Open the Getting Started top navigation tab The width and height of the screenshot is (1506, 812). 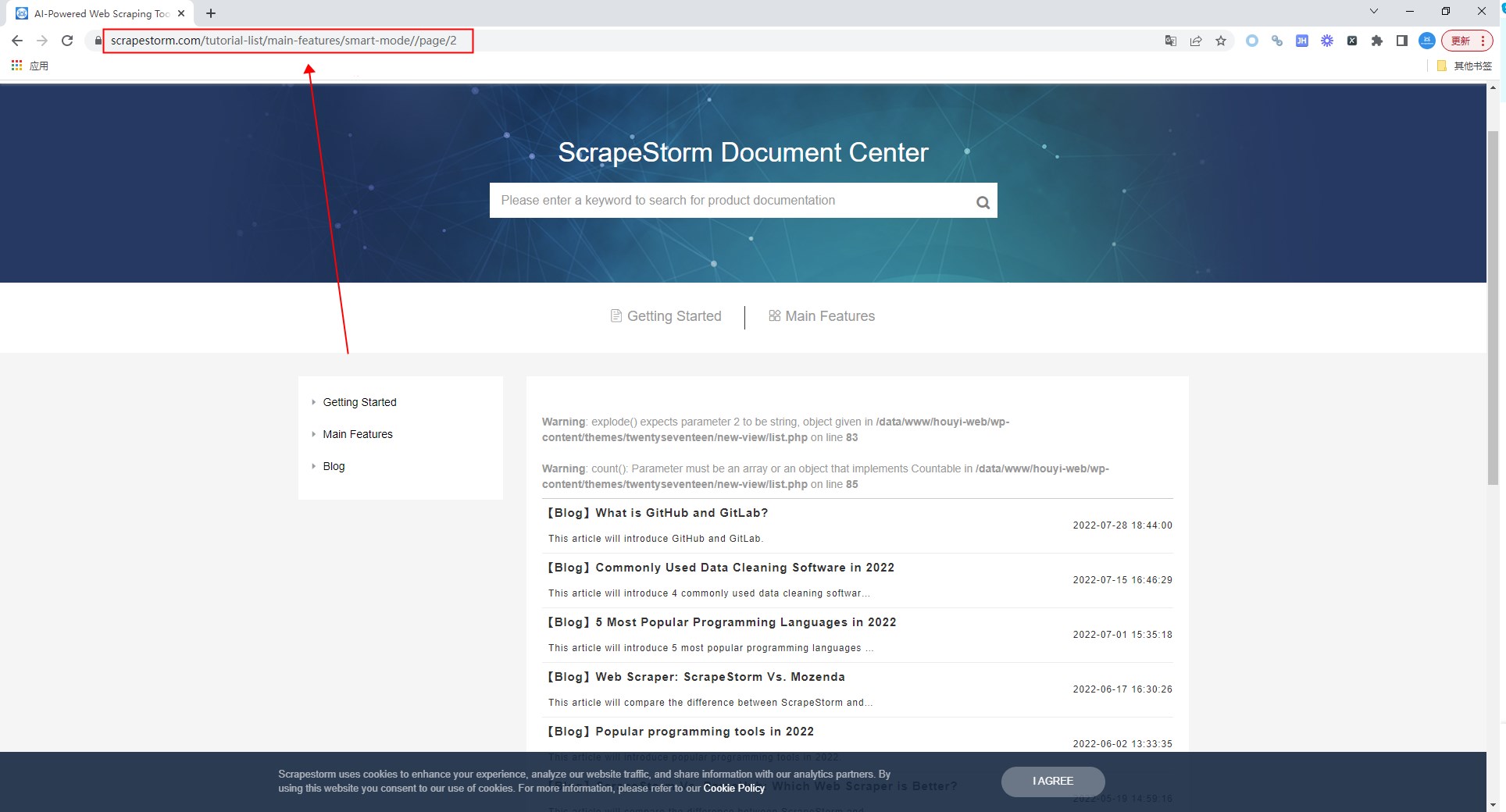click(x=666, y=316)
